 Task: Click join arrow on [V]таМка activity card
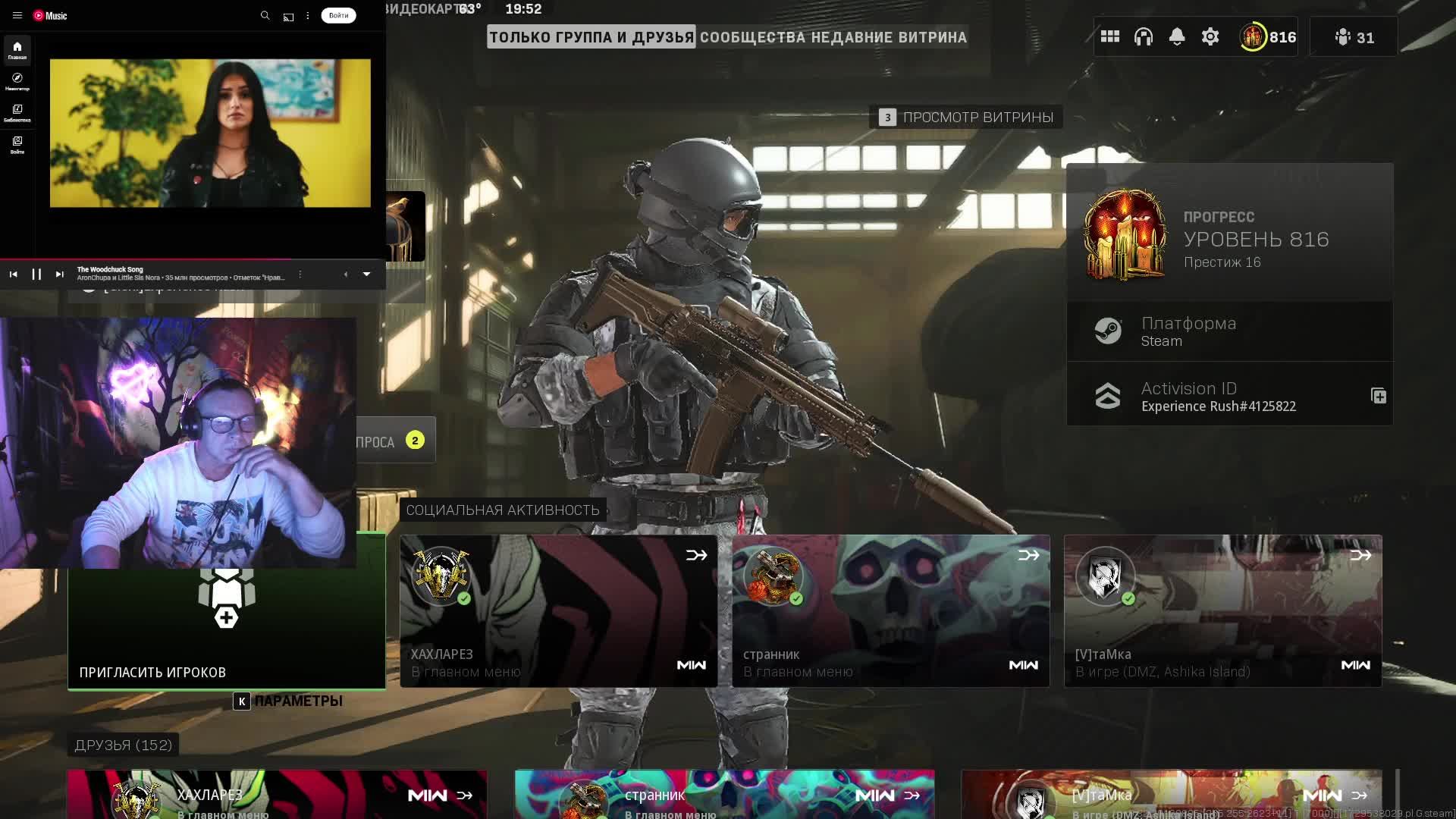pyautogui.click(x=1360, y=556)
